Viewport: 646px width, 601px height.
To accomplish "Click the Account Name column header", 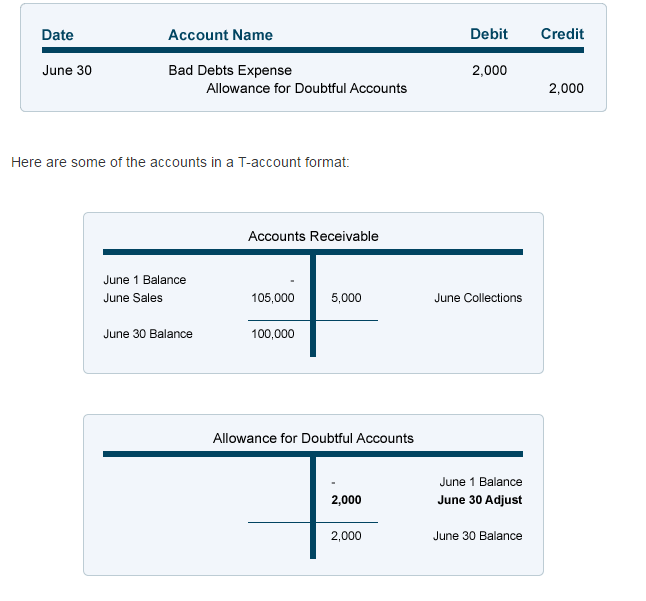I will [x=220, y=34].
